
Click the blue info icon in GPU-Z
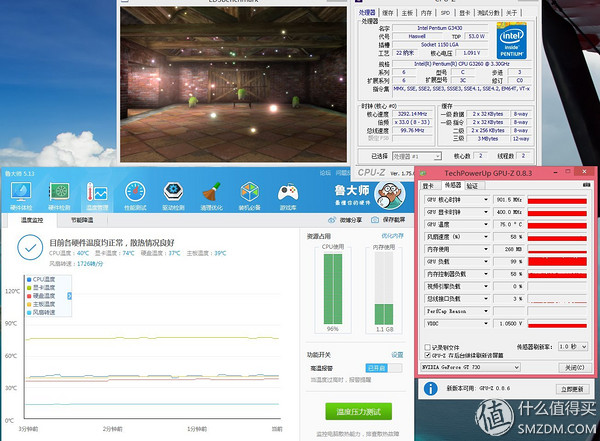point(430,389)
